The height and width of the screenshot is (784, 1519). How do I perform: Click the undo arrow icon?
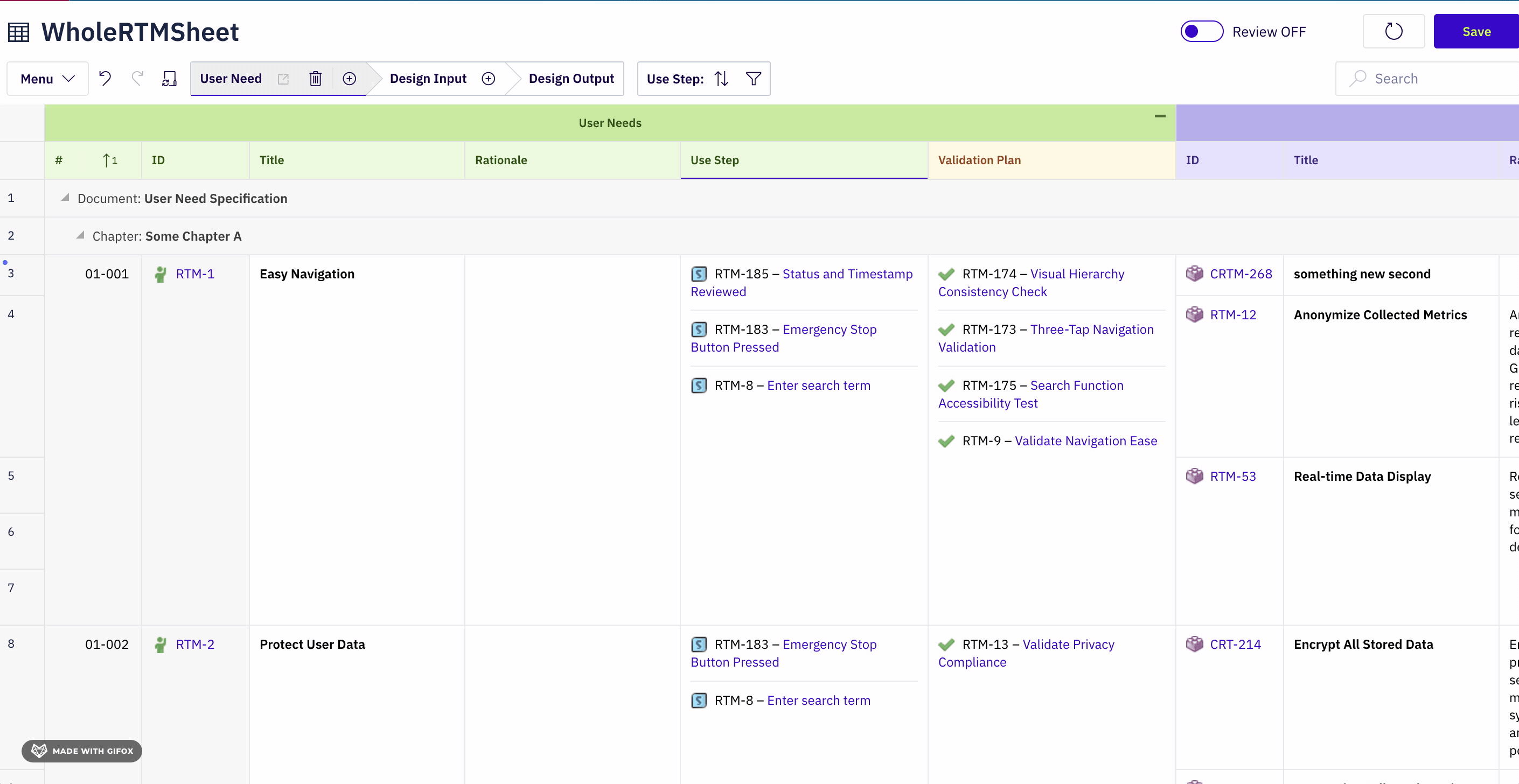tap(105, 79)
